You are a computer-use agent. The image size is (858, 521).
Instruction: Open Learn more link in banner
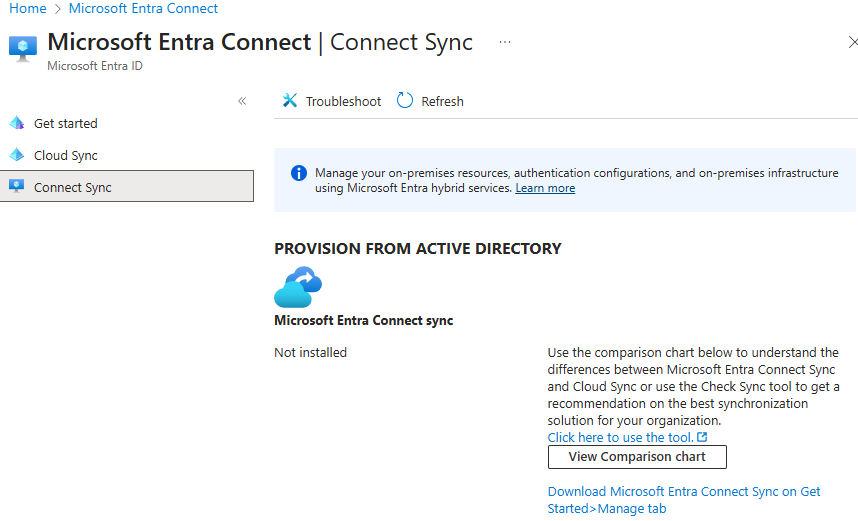point(545,188)
